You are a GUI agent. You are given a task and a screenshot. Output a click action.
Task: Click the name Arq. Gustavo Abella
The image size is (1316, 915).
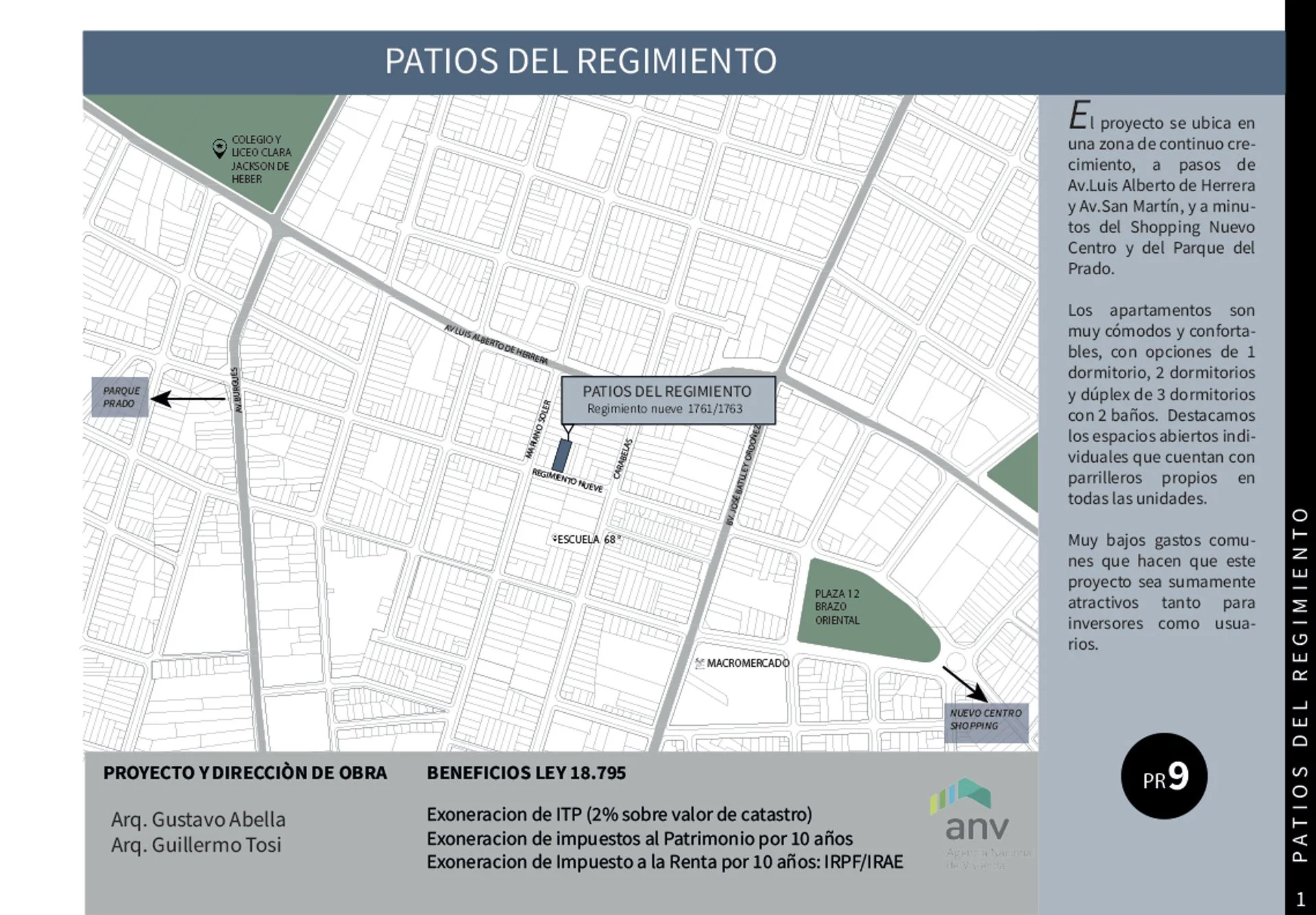click(x=198, y=819)
